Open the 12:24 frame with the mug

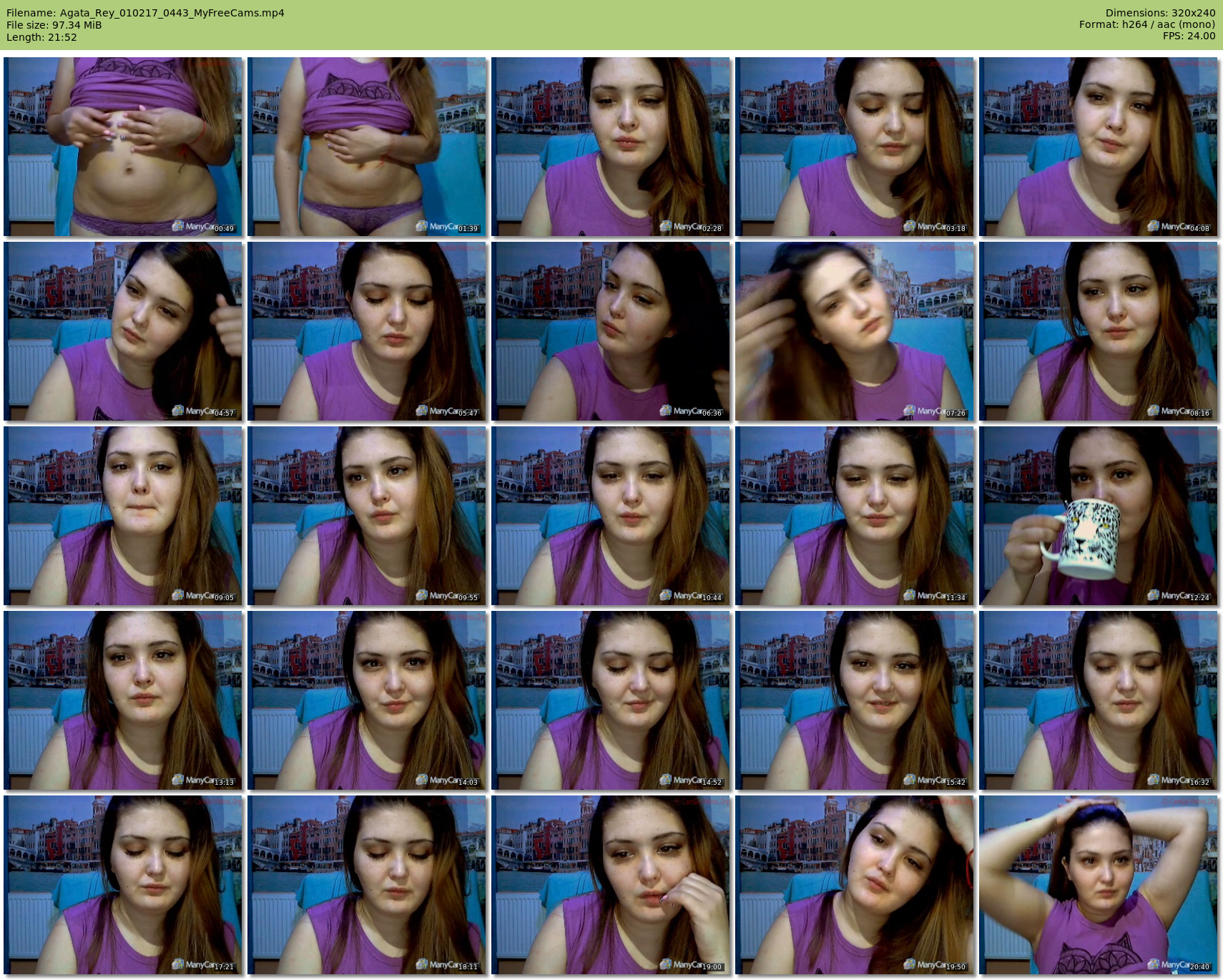coord(1099,516)
